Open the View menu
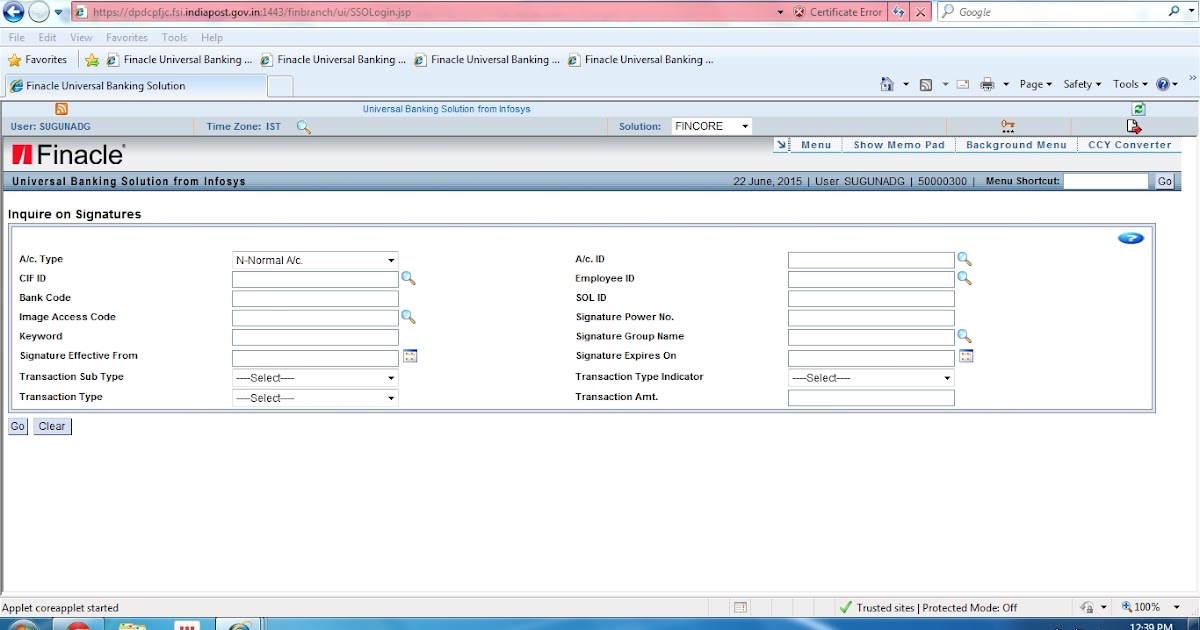 pos(81,38)
